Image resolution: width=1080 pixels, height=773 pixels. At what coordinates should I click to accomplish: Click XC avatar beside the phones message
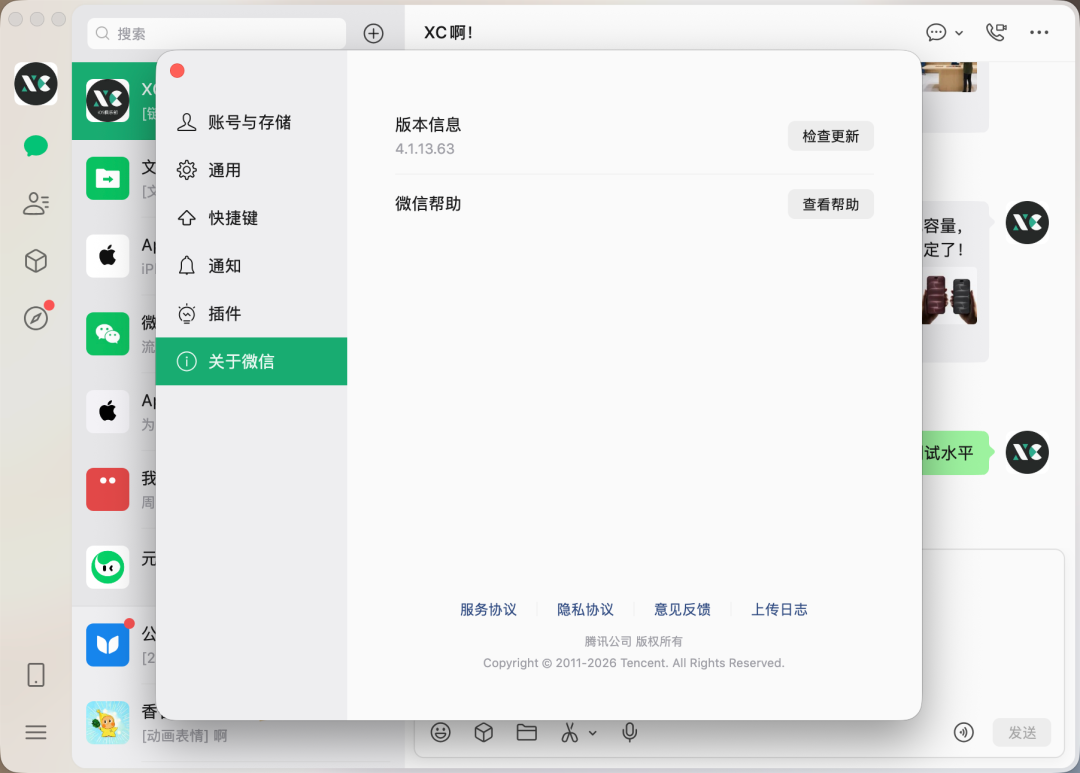coord(1027,223)
